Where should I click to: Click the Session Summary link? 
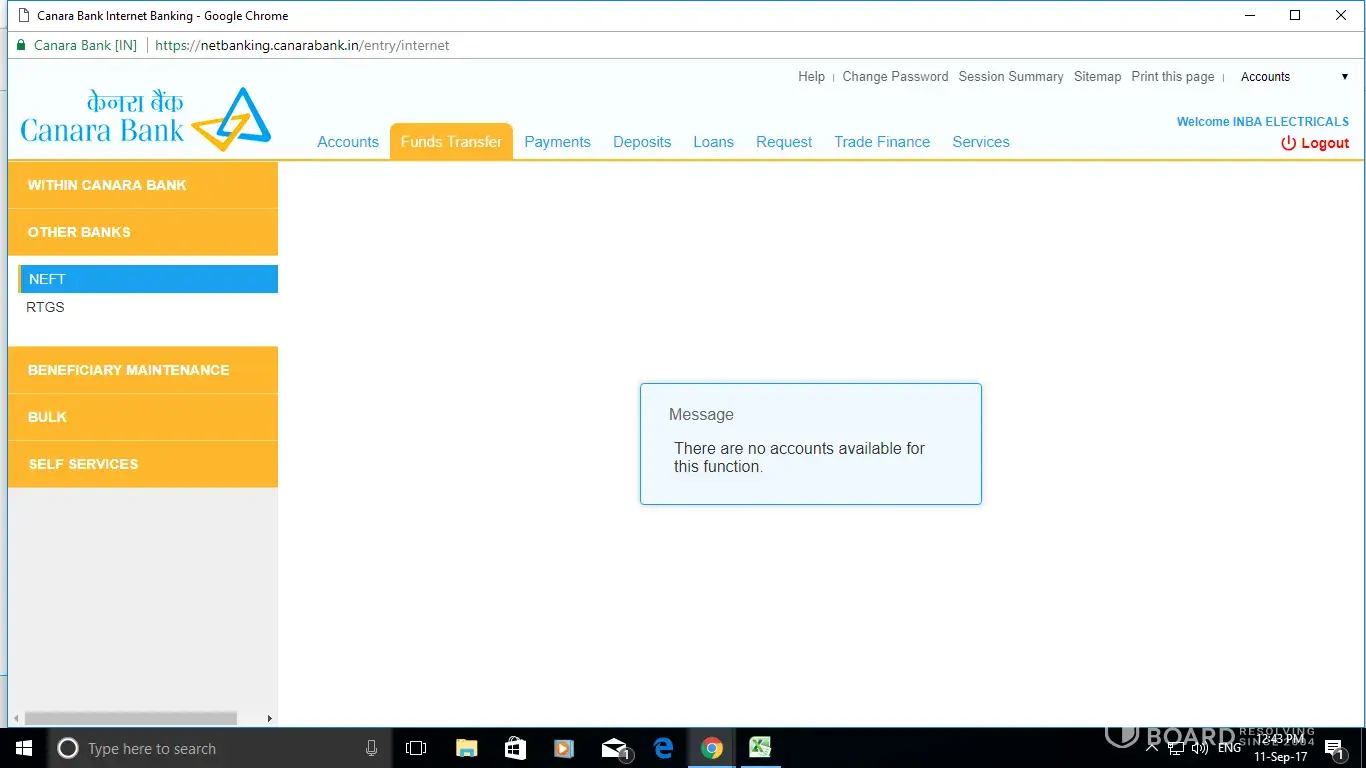(1010, 77)
